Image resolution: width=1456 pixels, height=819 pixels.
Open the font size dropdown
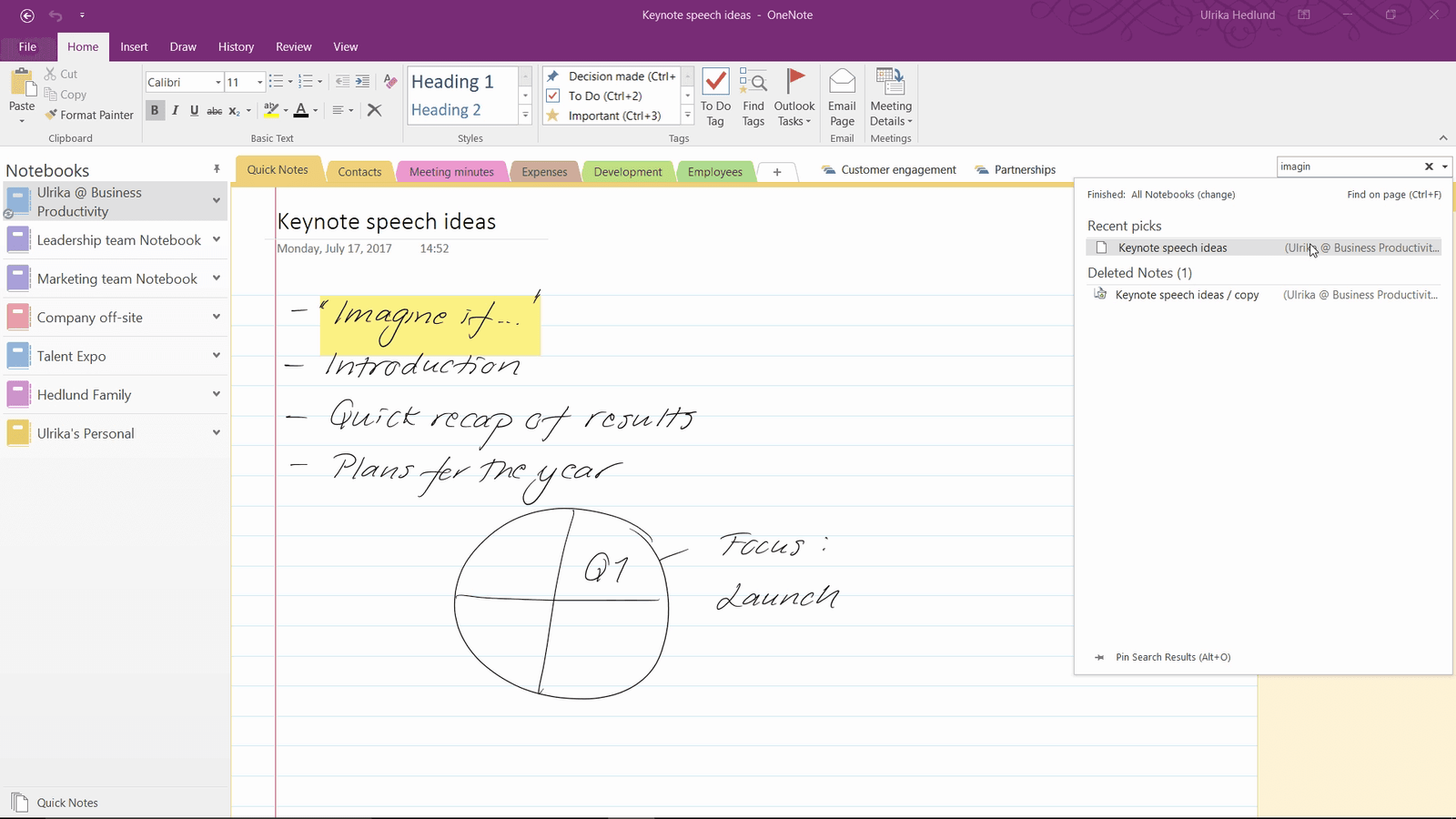coord(258,82)
